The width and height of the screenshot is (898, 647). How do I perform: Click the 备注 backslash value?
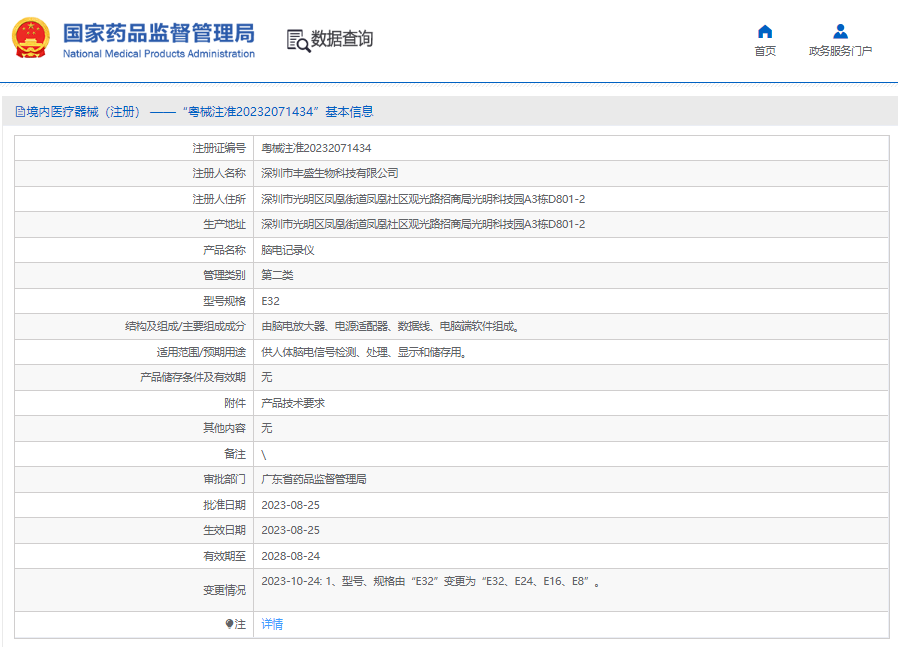264,455
